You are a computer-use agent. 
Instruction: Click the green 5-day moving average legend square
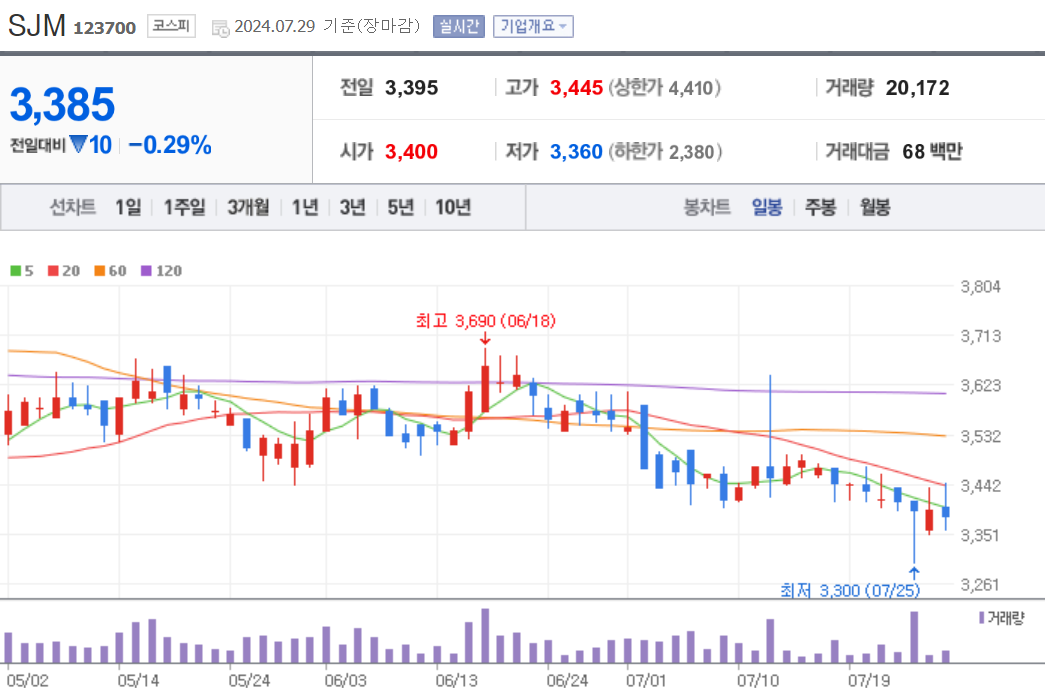coord(15,271)
